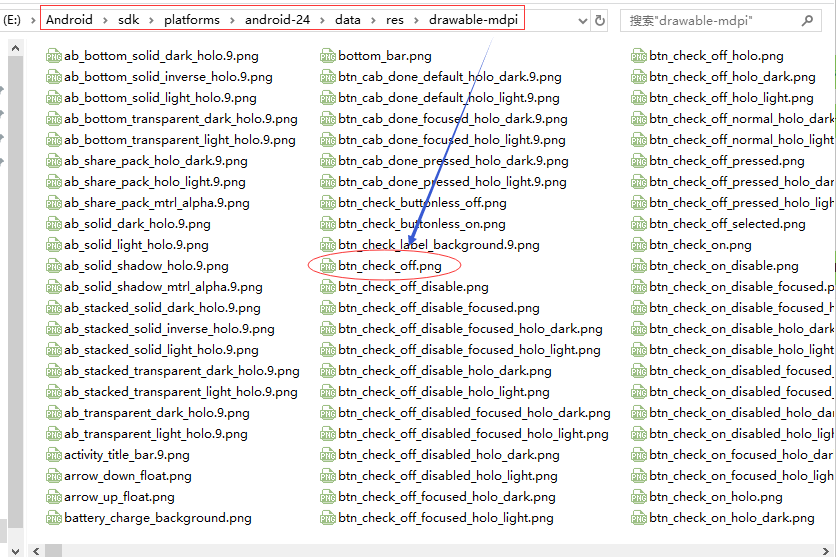Image resolution: width=836 pixels, height=557 pixels.
Task: Select file btn_check_off_holo_dark.png
Action: click(x=724, y=77)
